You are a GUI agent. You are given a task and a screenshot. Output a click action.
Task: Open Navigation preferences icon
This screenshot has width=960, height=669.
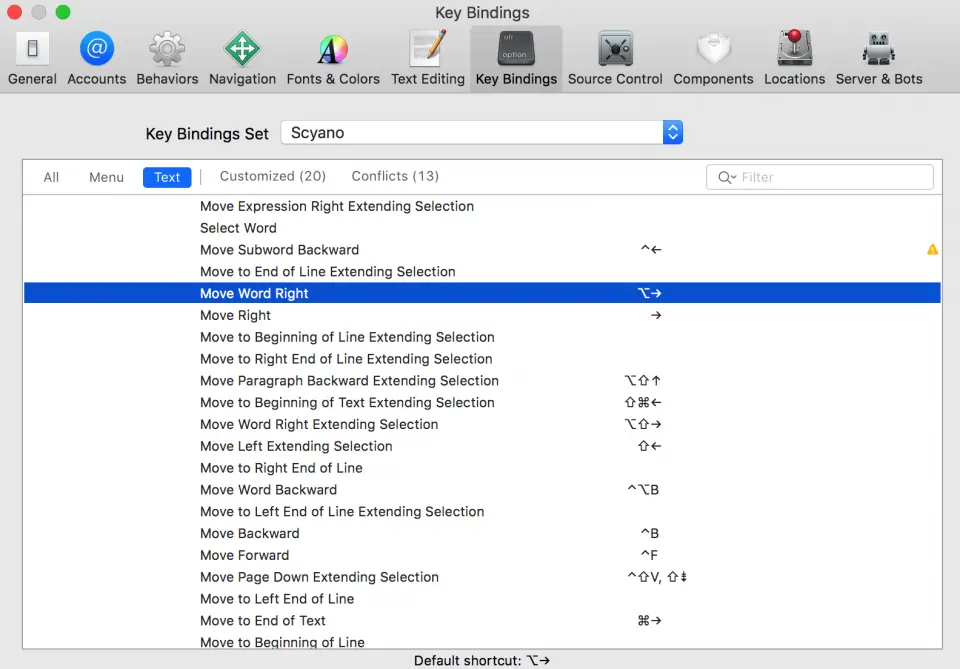(x=242, y=48)
